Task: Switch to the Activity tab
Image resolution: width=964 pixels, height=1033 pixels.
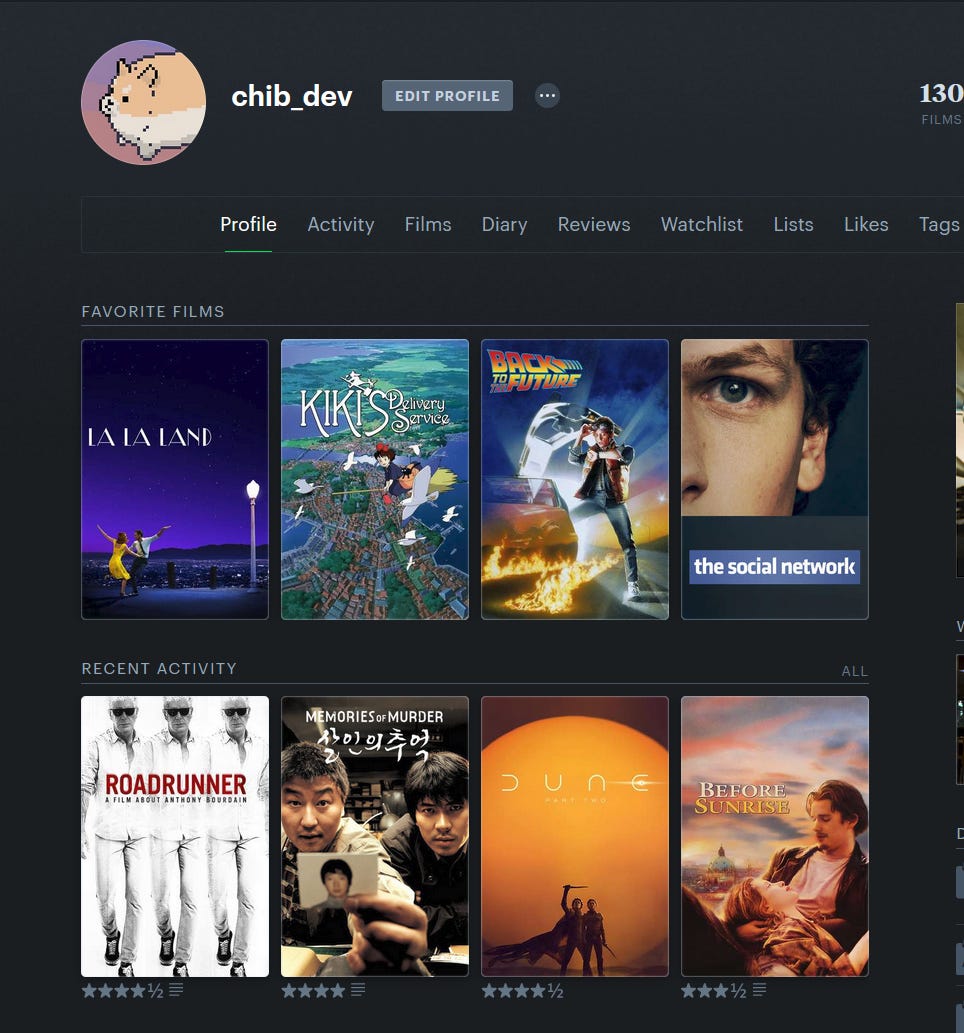Action: pyautogui.click(x=341, y=225)
